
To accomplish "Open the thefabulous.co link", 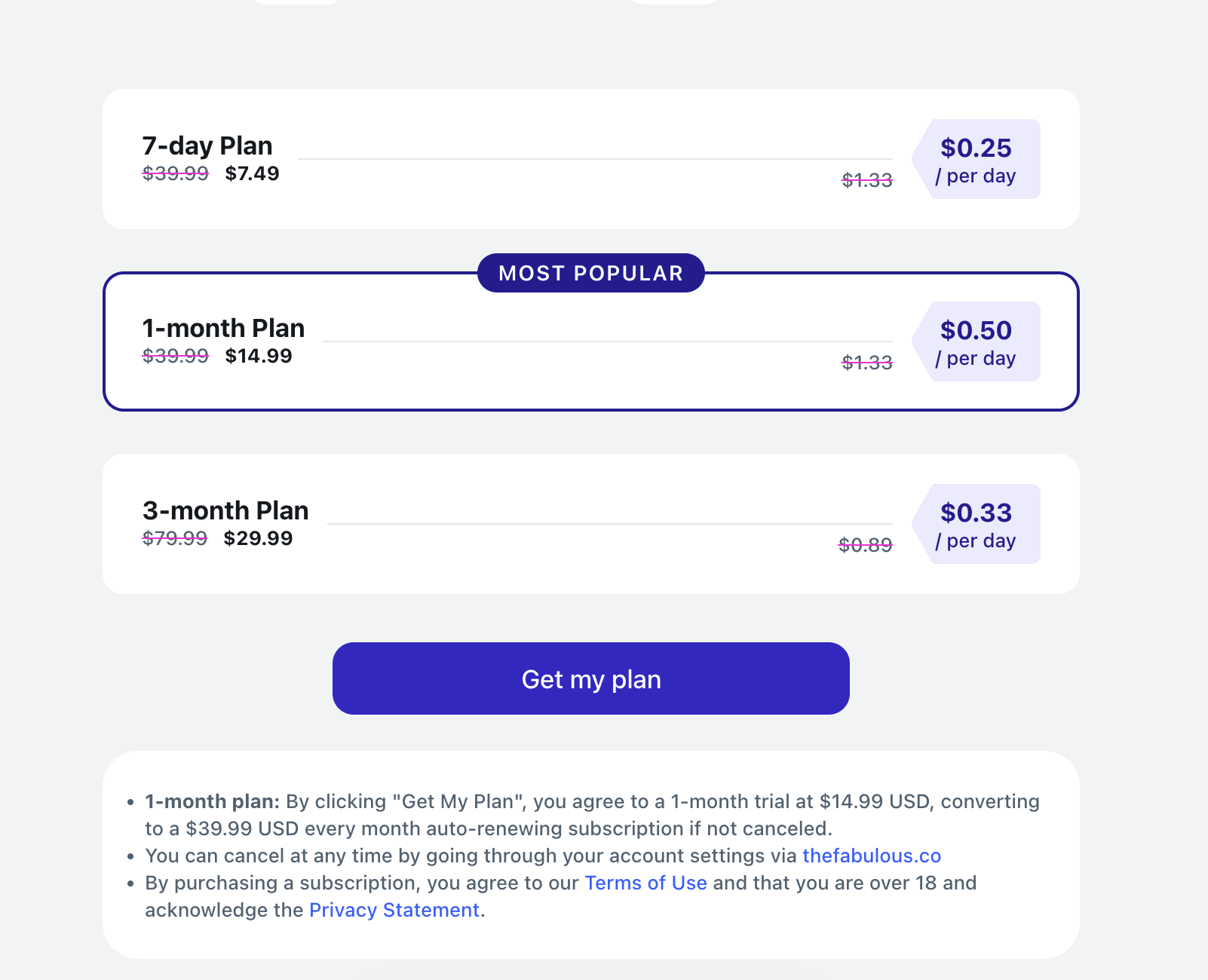I will 872,856.
